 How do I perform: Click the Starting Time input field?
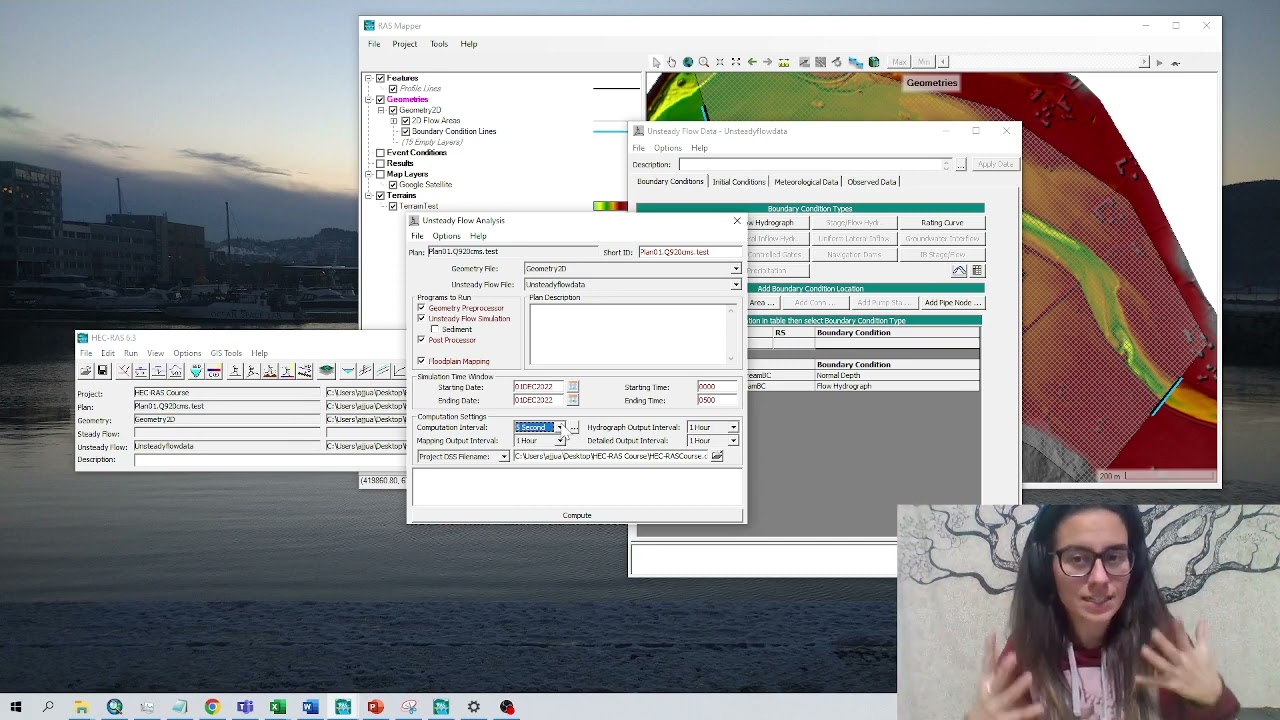pyautogui.click(x=718, y=387)
